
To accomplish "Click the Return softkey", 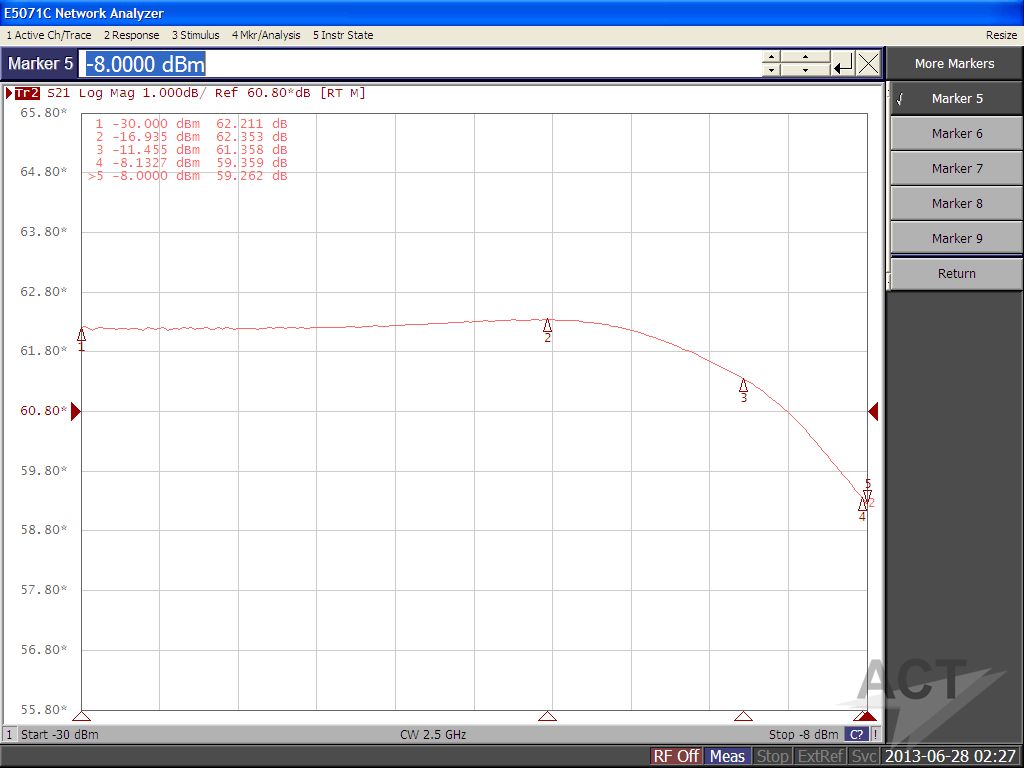I will coord(957,274).
